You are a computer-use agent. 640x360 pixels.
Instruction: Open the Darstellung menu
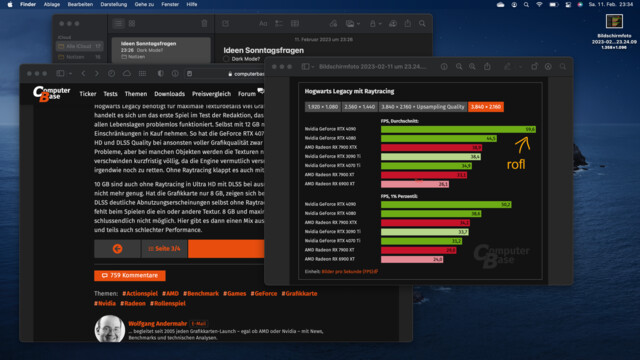coord(113,4)
